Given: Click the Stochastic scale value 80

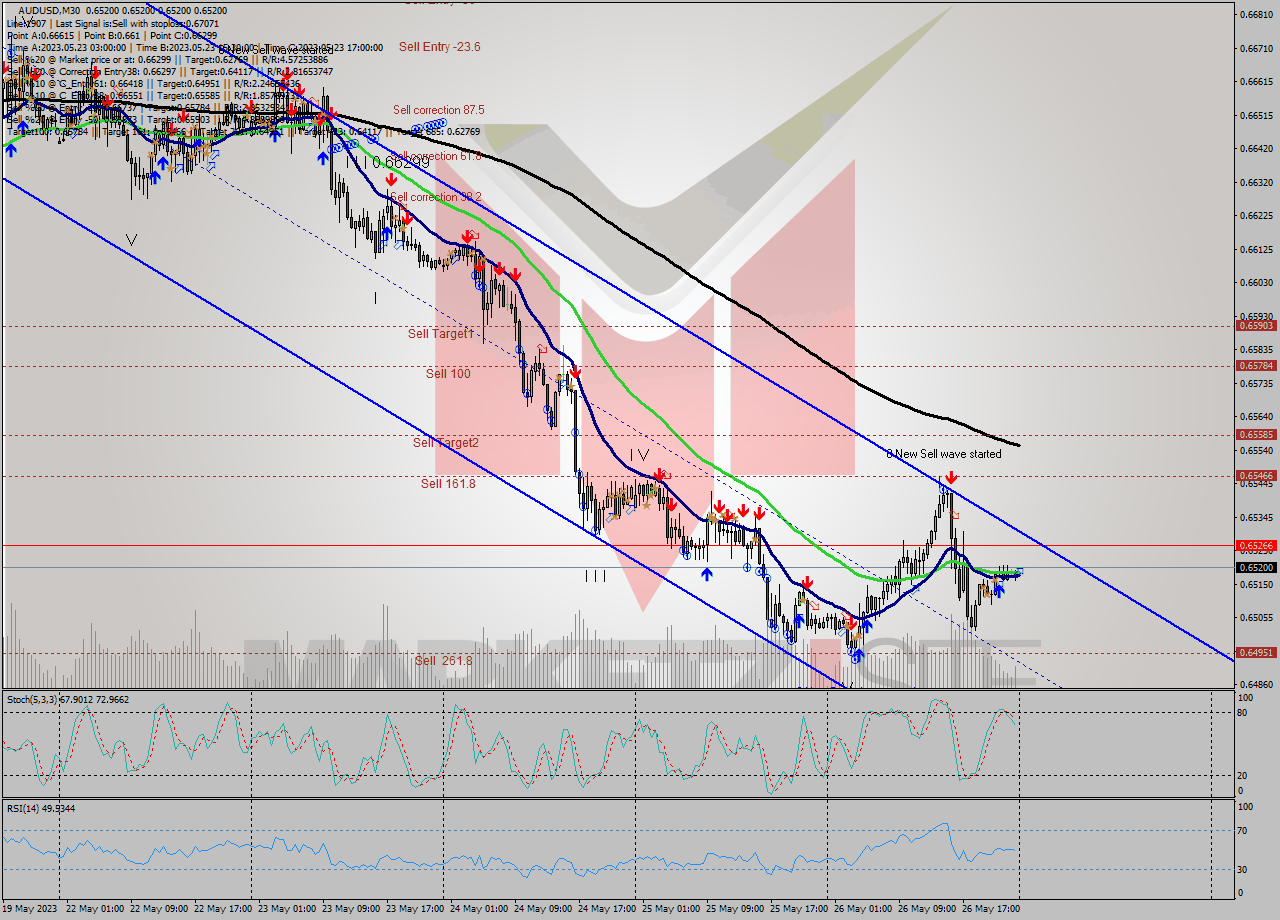Looking at the screenshot, I should [x=1244, y=713].
